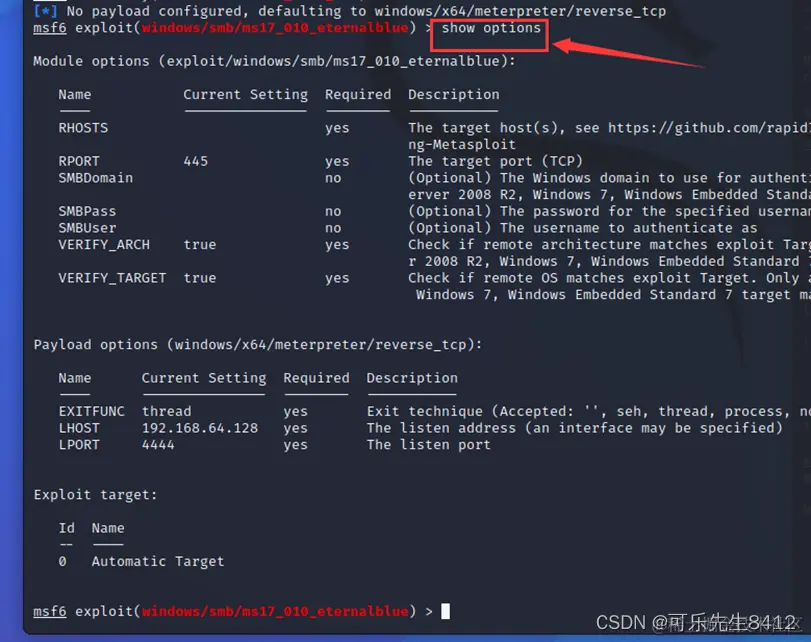
Task: Click the Current Setting header in payload table
Action: (x=204, y=378)
